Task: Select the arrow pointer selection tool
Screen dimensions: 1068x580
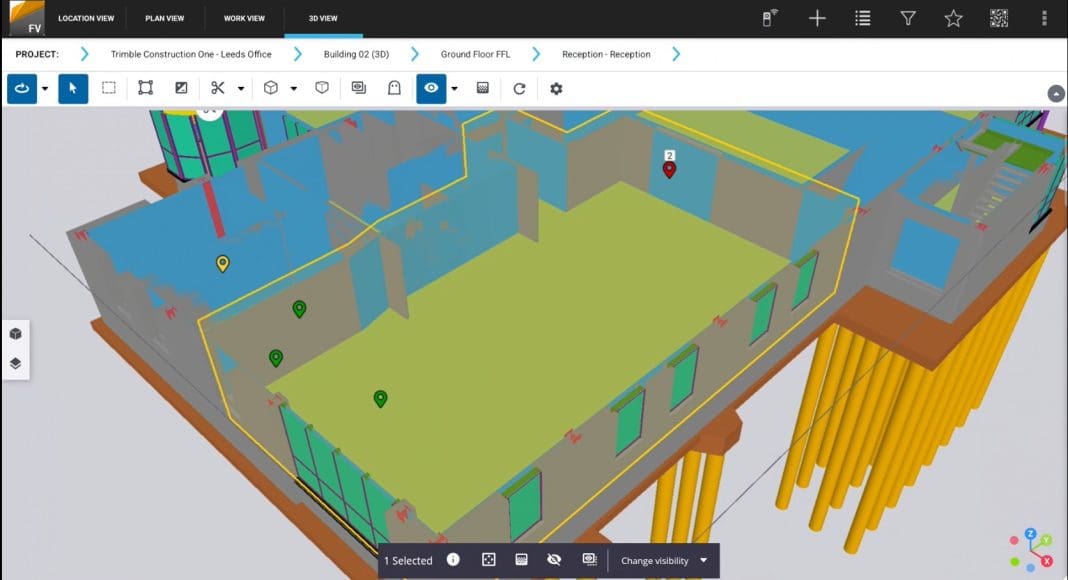Action: click(73, 88)
